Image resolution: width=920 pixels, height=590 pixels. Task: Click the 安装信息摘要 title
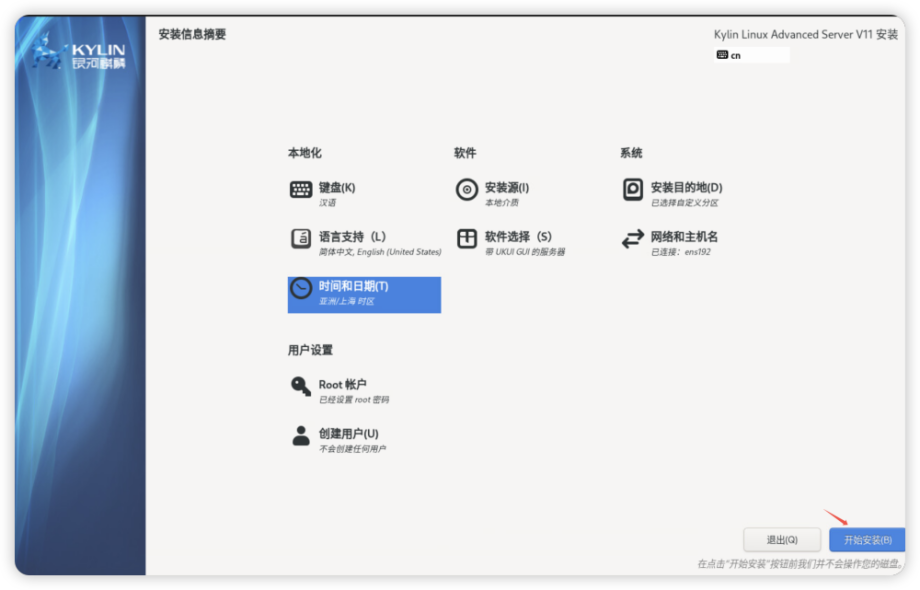click(192, 34)
